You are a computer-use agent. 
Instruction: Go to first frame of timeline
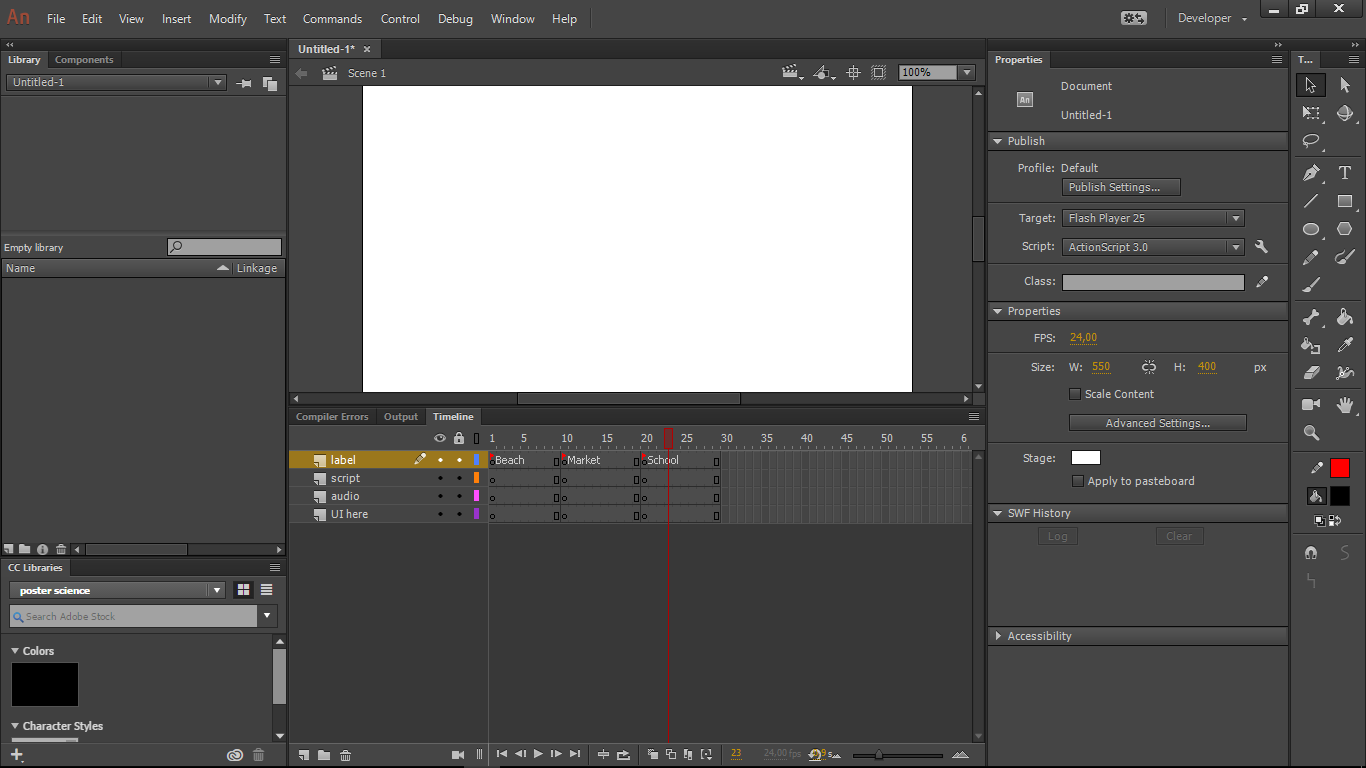502,754
